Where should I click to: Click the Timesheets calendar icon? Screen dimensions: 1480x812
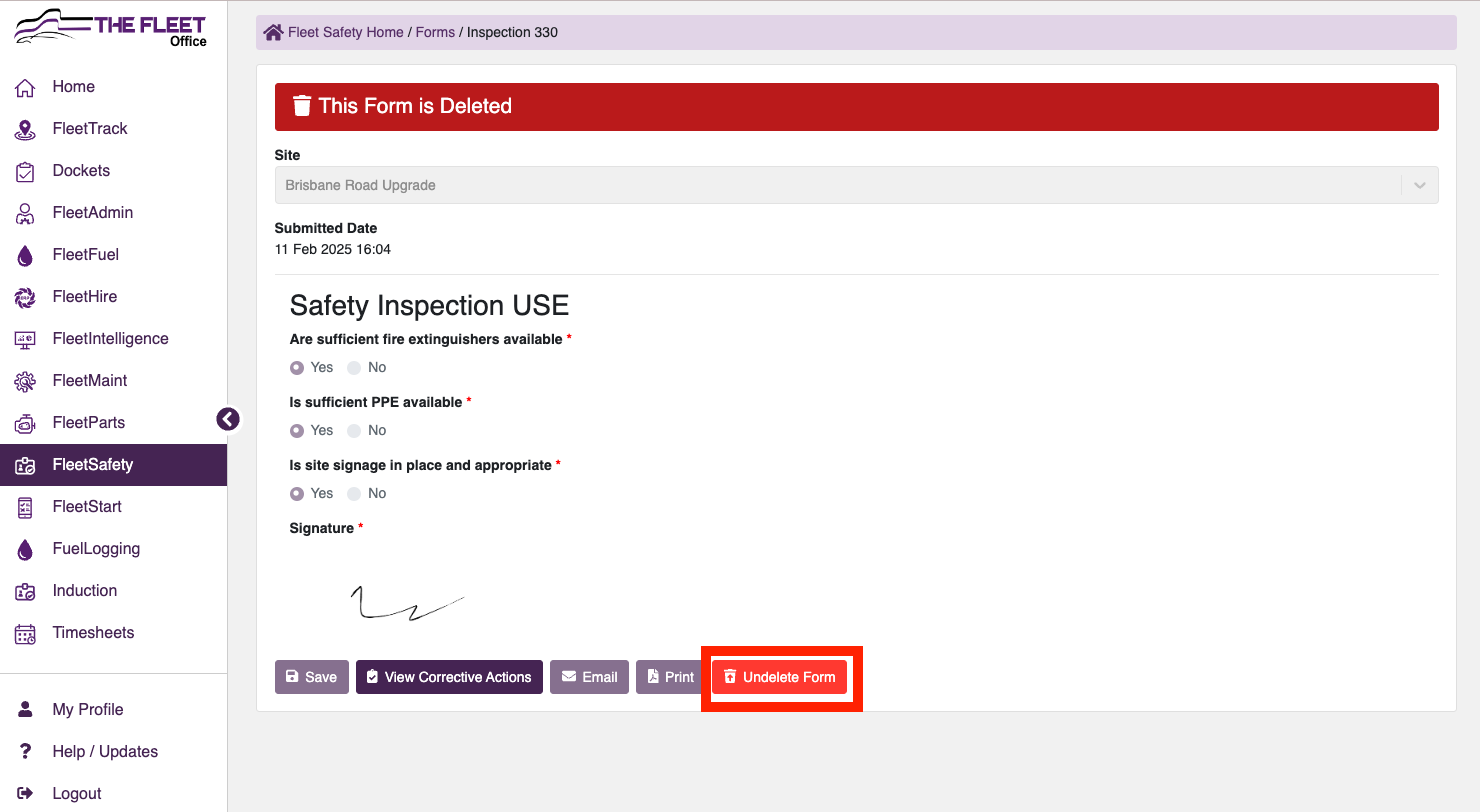[x=26, y=633]
